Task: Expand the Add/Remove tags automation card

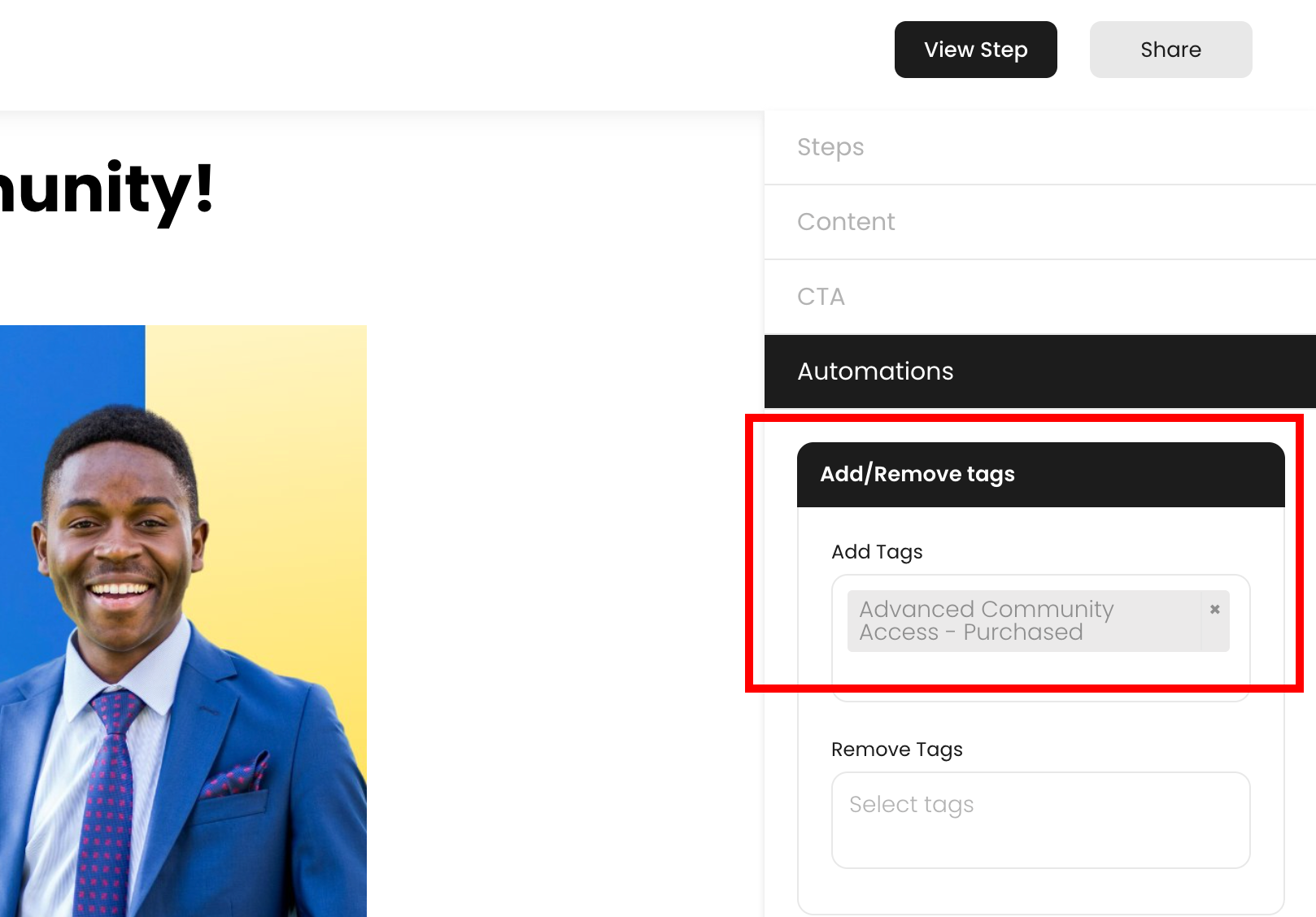Action: click(917, 474)
